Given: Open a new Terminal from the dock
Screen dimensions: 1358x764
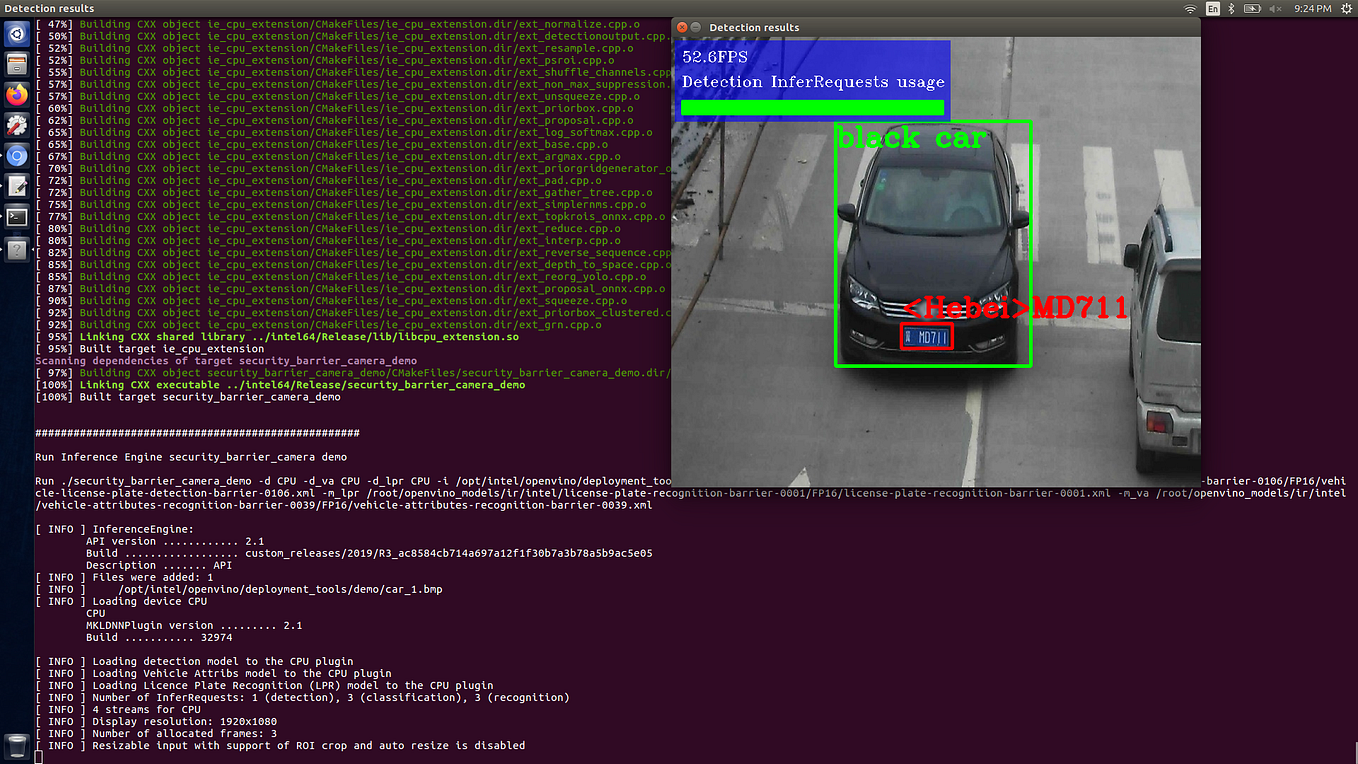Looking at the screenshot, I should coord(15,216).
